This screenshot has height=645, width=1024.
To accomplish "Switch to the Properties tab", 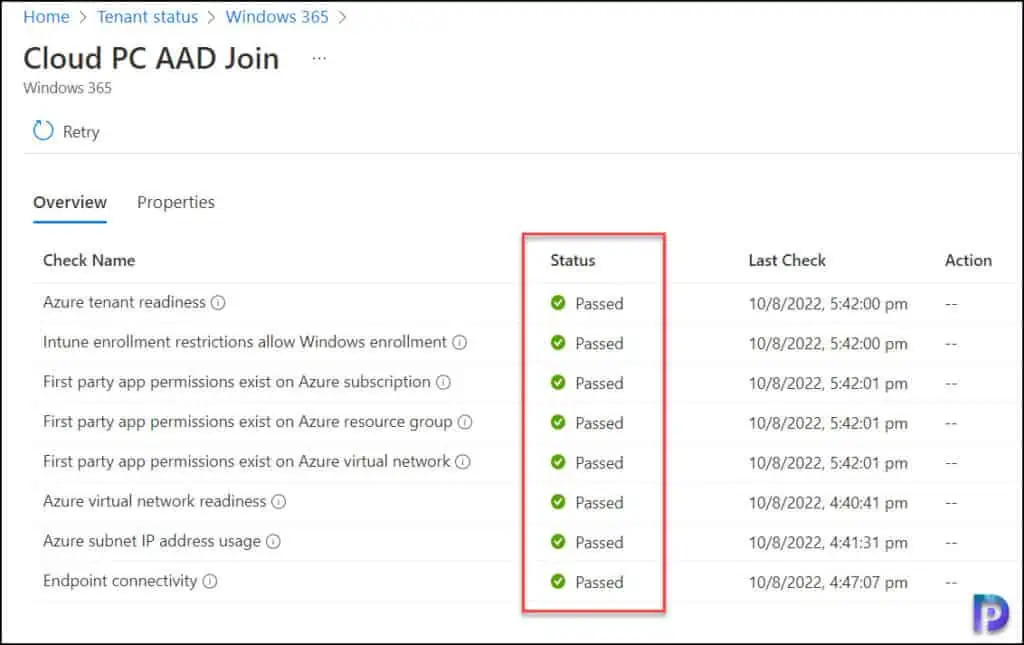I will pyautogui.click(x=176, y=202).
